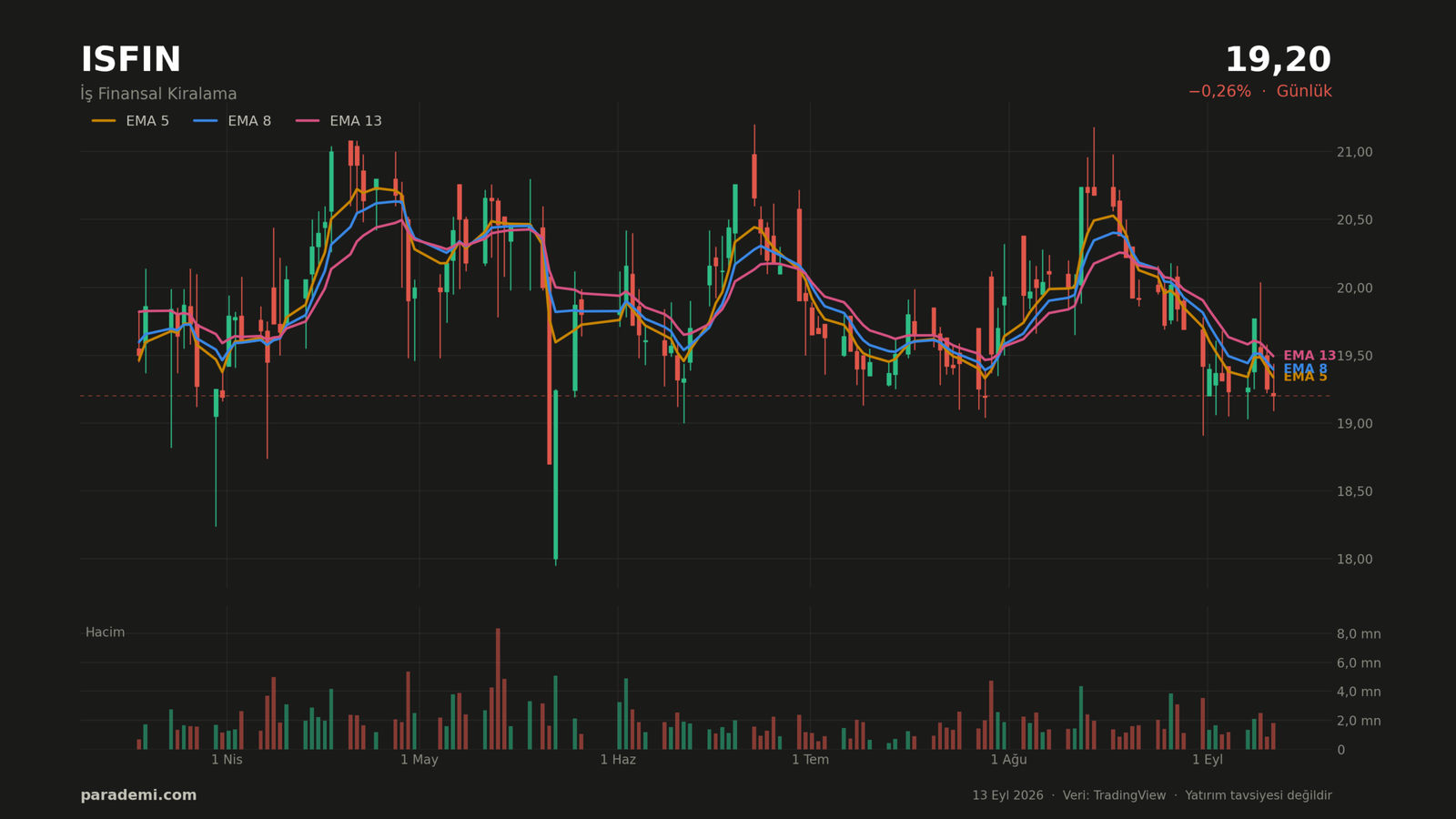Click the pink EMA 13 legend line swatch
Viewport: 1456px width, 819px height.
pyautogui.click(x=308, y=121)
